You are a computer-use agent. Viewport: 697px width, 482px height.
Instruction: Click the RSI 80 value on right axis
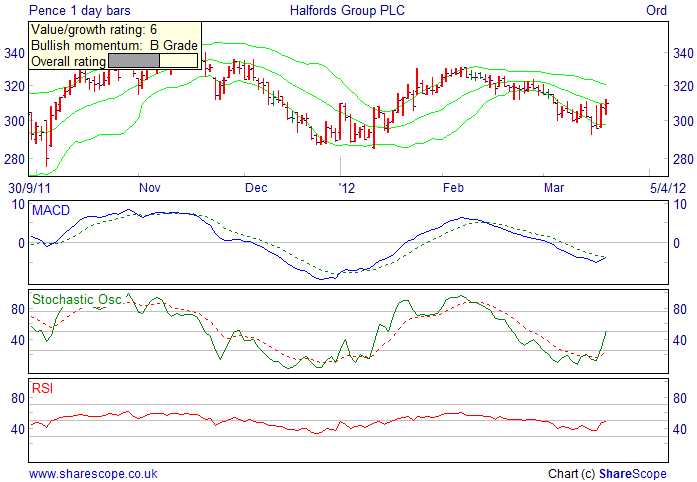point(680,398)
